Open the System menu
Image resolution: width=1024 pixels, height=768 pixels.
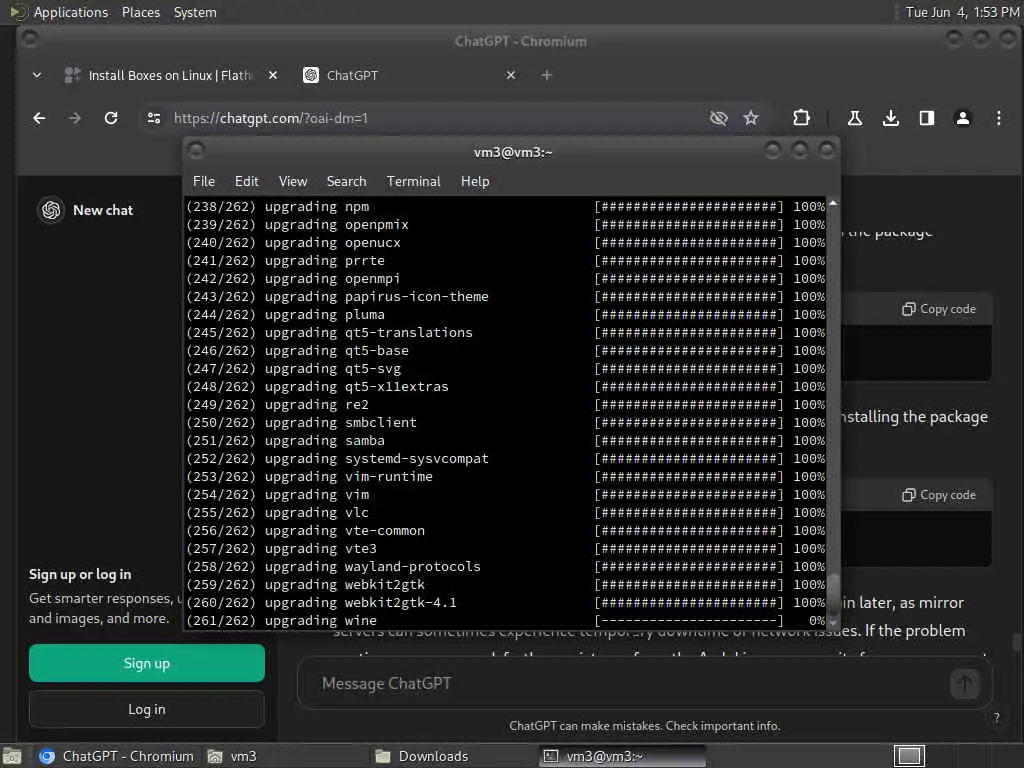coord(195,12)
